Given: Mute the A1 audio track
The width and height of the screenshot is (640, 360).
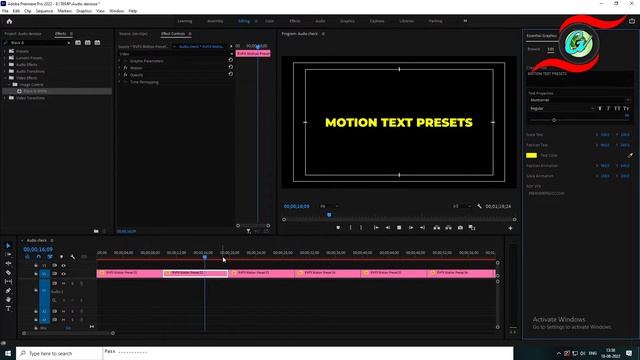Looking at the screenshot, I should 63,283.
